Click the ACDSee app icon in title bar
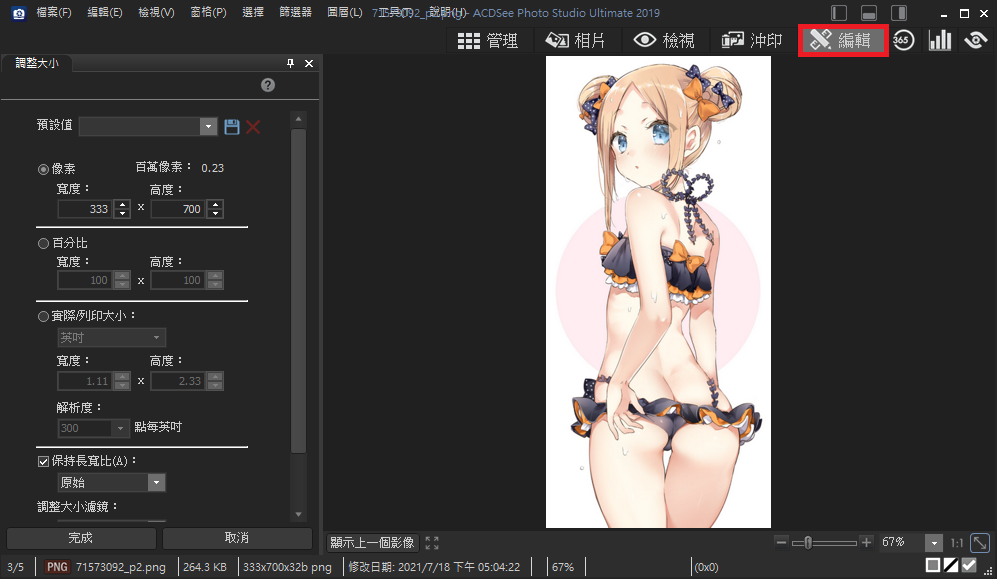The height and width of the screenshot is (579, 997). [18, 13]
